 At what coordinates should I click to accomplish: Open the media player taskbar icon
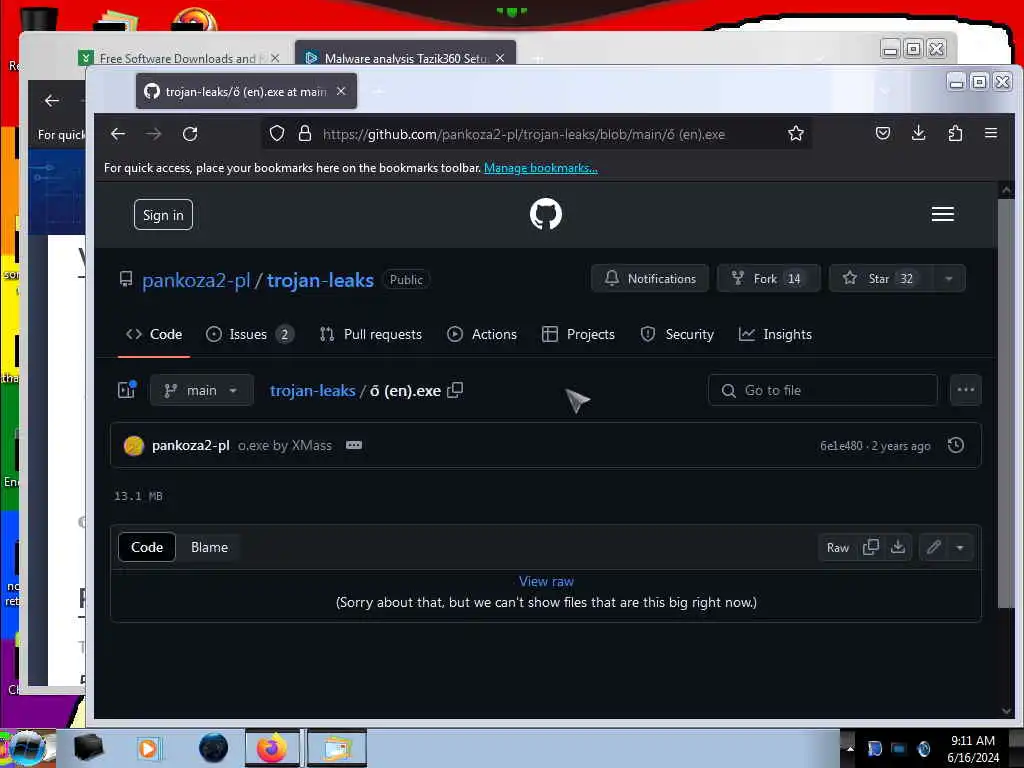(x=148, y=748)
